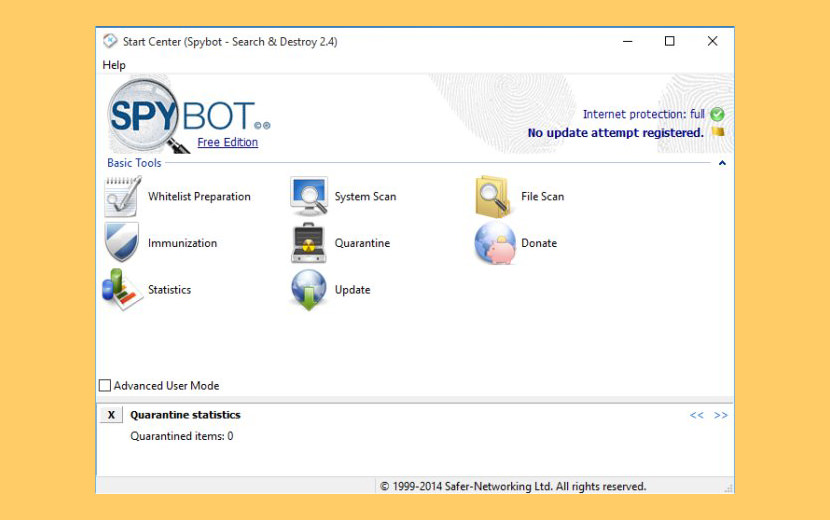
Task: Click the Basic Tools section header
Action: pos(134,163)
